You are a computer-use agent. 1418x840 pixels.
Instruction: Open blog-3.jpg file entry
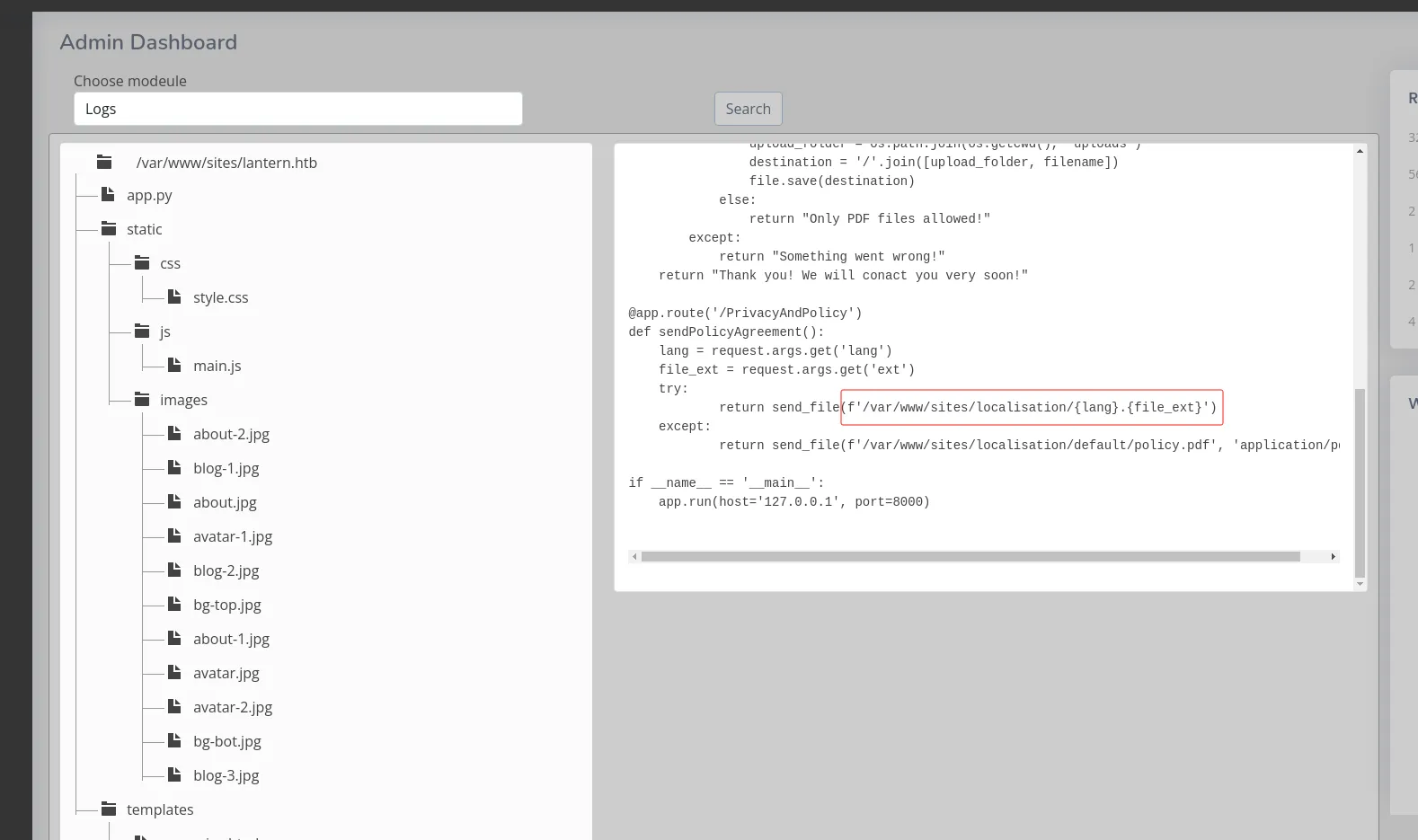[226, 775]
